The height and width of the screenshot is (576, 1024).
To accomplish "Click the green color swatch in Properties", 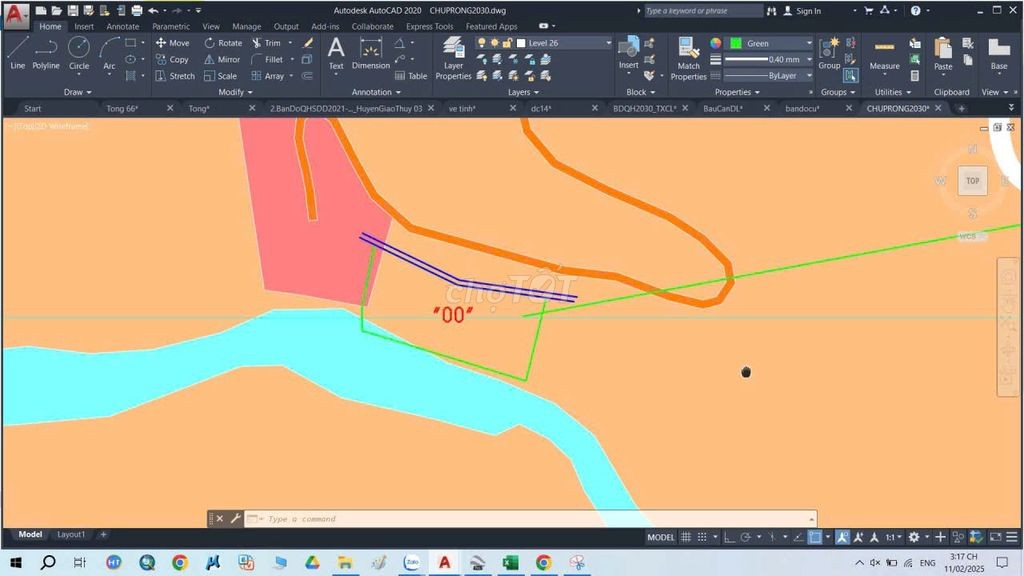I will coord(735,43).
